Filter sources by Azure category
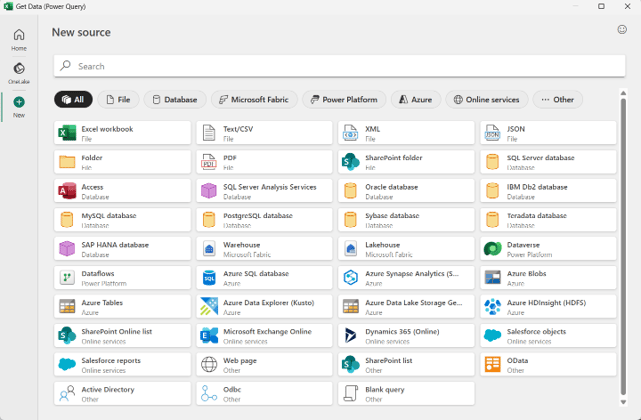Screen dimensions: 641x420 416,99
